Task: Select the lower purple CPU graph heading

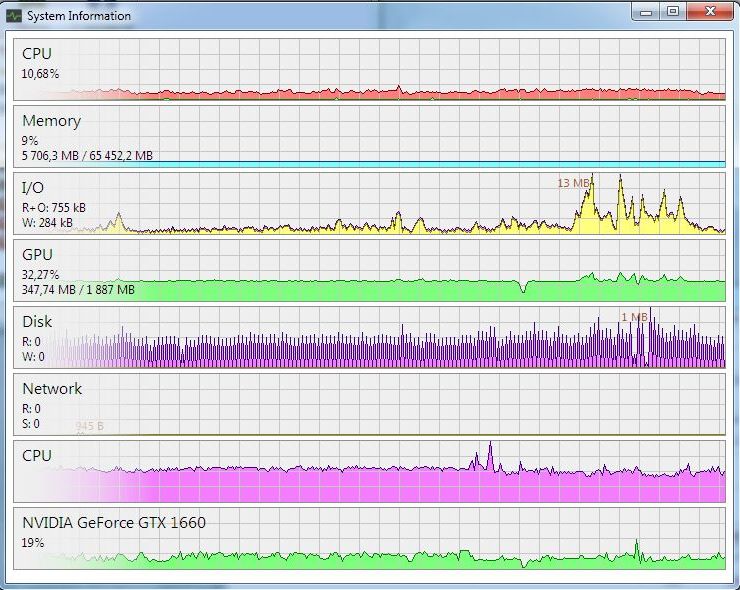Action: [x=37, y=455]
